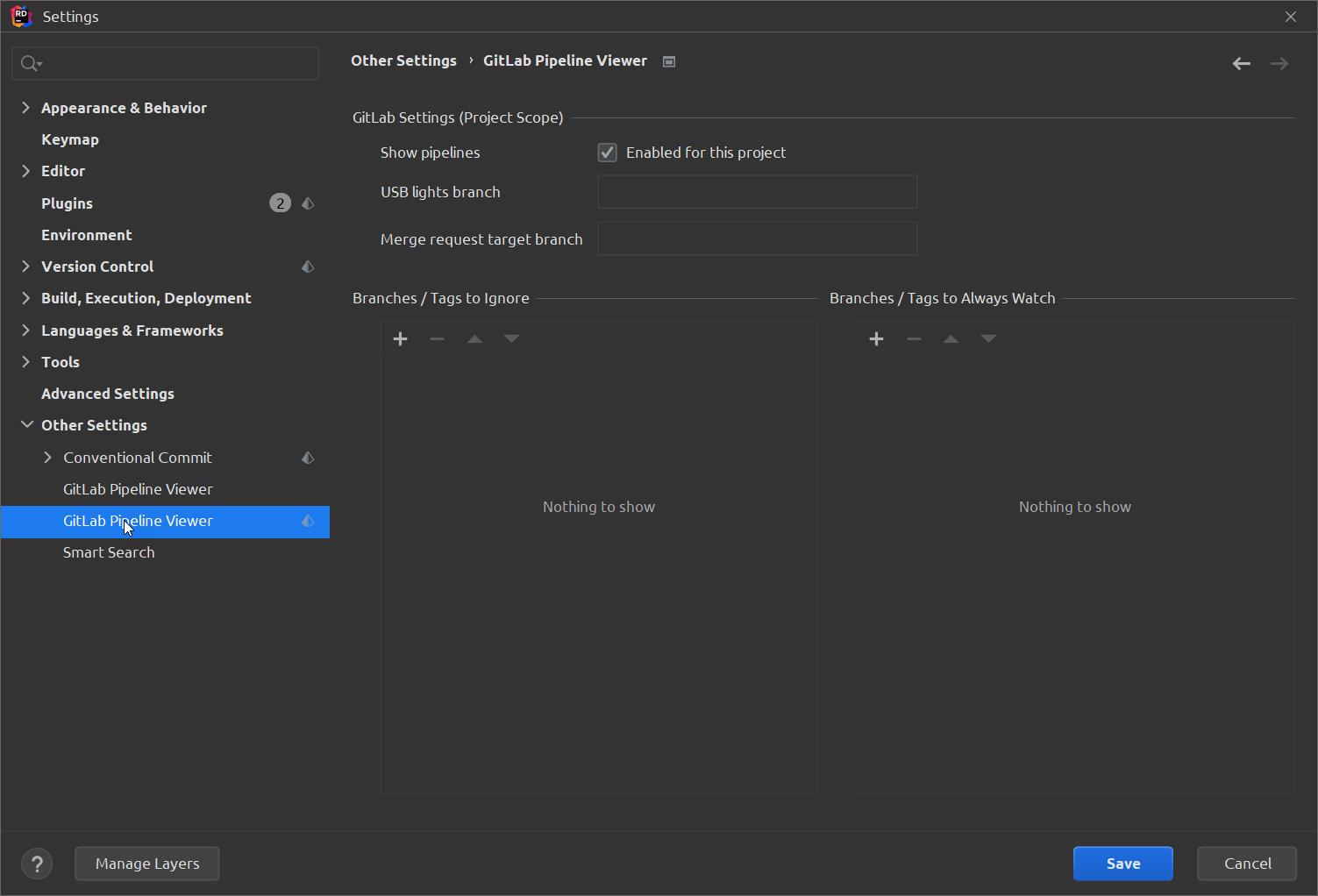Expand Conventional Commit node
The height and width of the screenshot is (896, 1318).
(47, 458)
